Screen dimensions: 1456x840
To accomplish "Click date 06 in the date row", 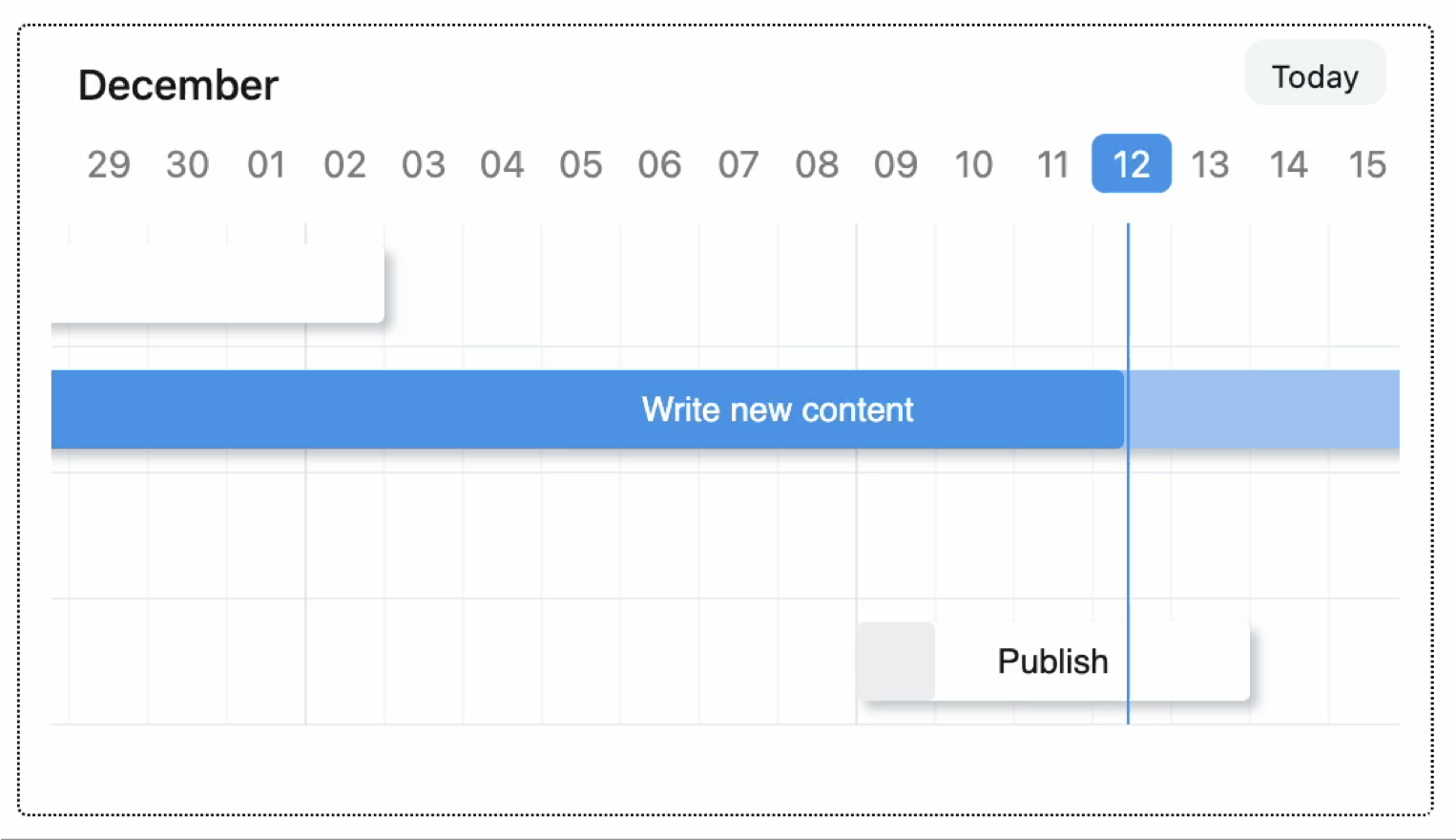I will (x=659, y=164).
